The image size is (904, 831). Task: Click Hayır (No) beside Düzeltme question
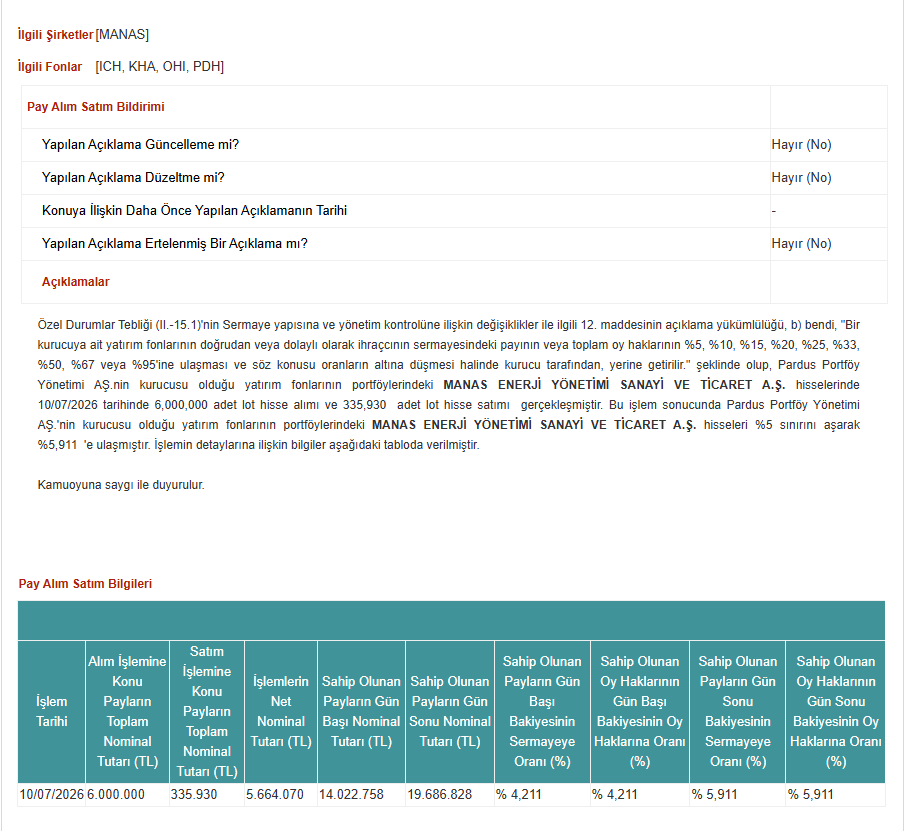pos(801,178)
